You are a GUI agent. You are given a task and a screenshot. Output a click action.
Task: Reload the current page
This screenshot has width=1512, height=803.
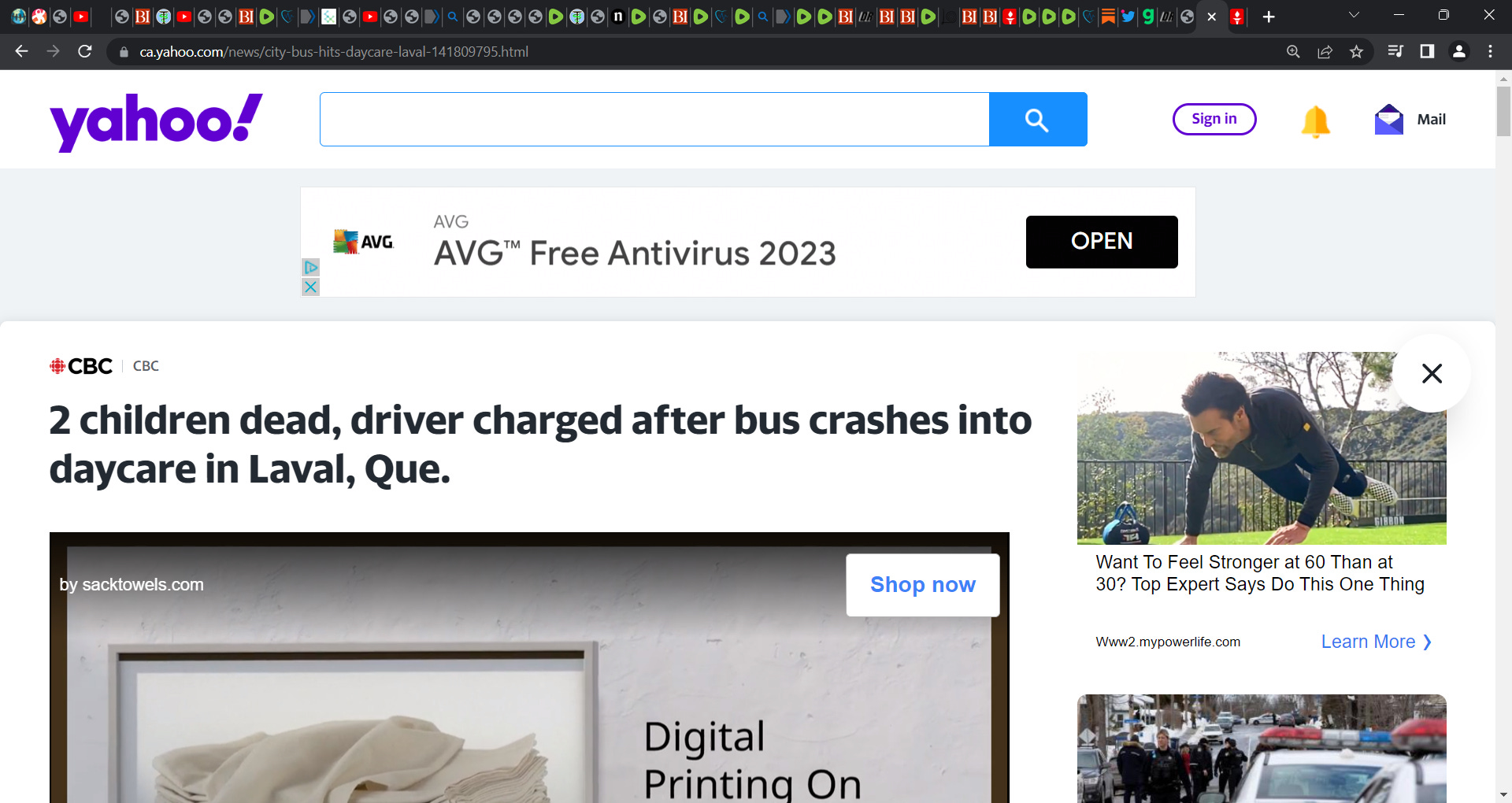pos(85,51)
